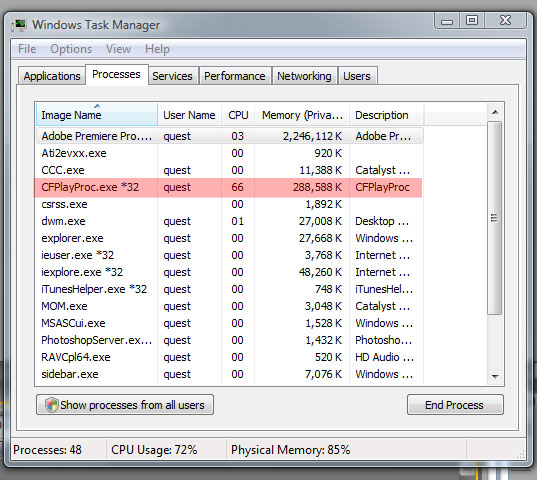This screenshot has height=480, width=537.
Task: Switch to the Services tab
Action: tap(172, 76)
